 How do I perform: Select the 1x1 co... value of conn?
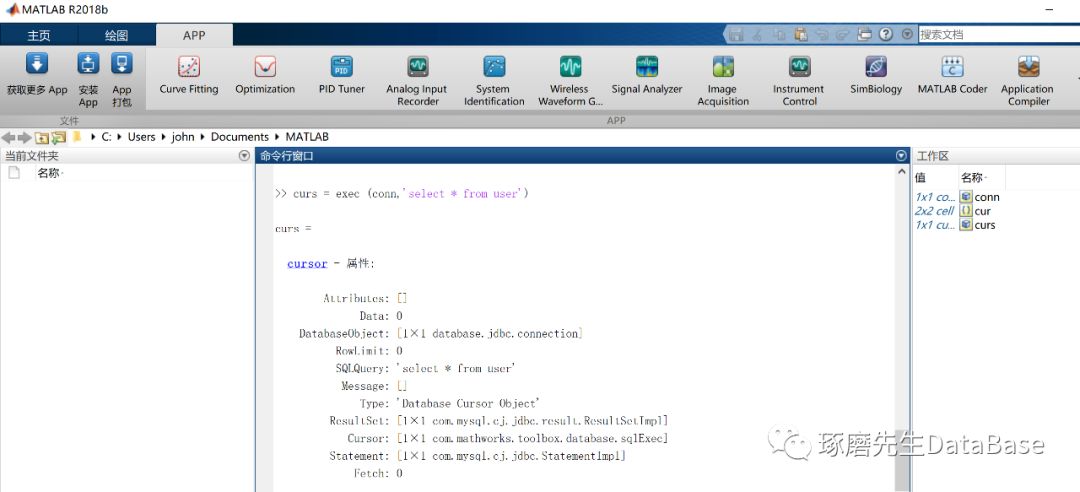point(935,197)
